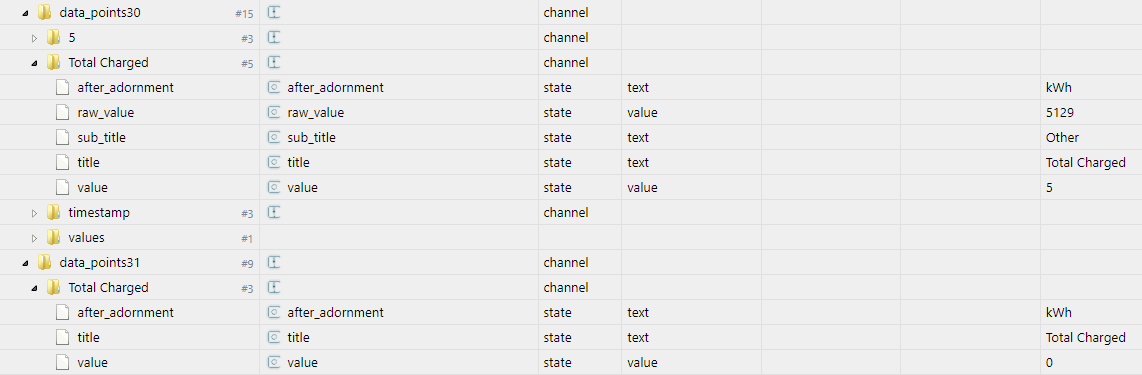Image resolution: width=1142 pixels, height=375 pixels.
Task: Click the sub_title file icon in the tree
Action: (x=63, y=138)
